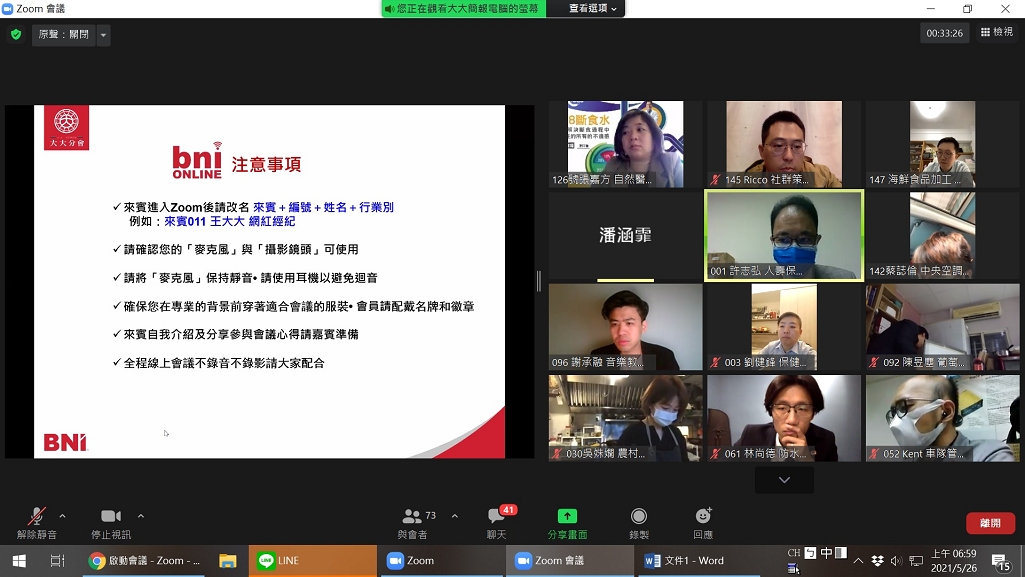
Task: Toggle 中 Chinese input mode indicator
Action: [826, 553]
